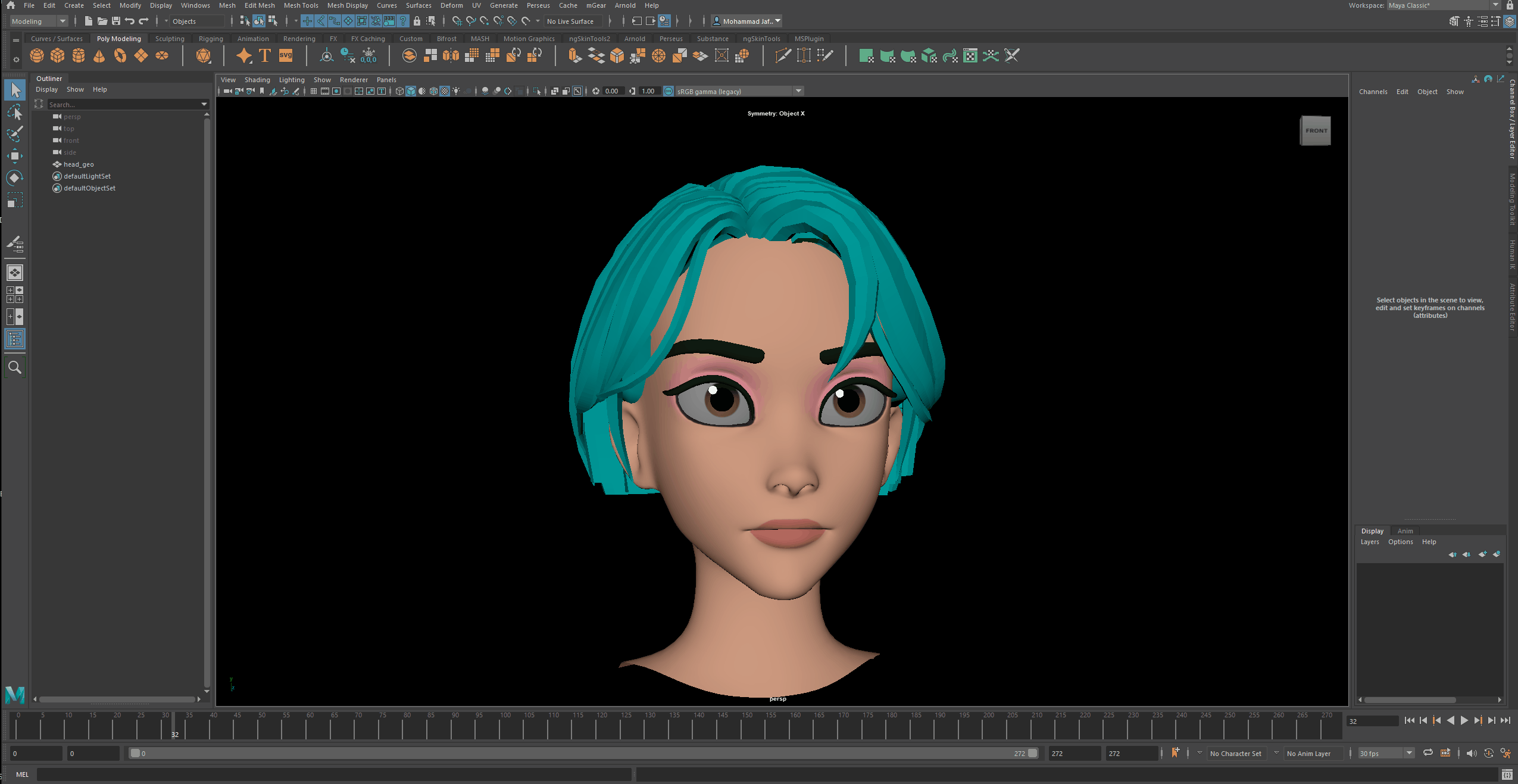This screenshot has height=784, width=1518.
Task: Open the sRGB gamma view transform dropdown
Action: point(798,91)
